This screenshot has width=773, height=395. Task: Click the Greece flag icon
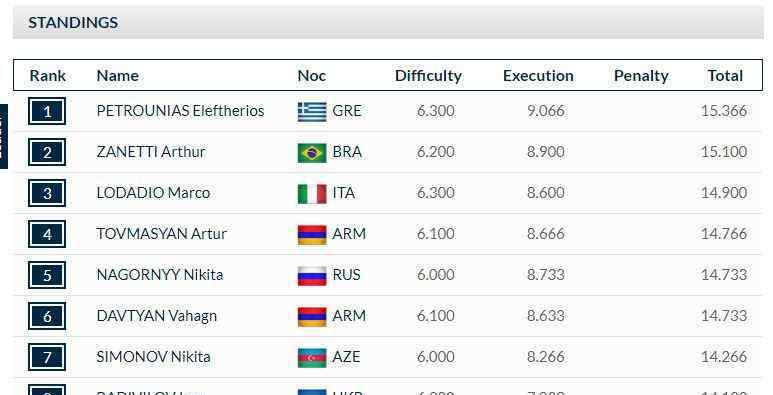tap(312, 111)
